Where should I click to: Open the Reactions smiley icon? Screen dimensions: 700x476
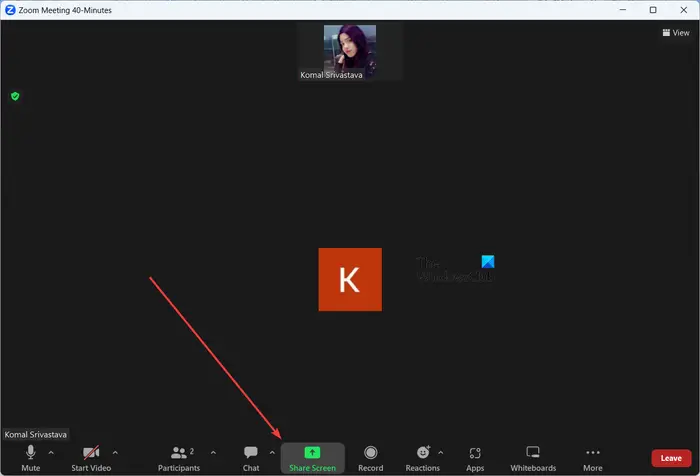(423, 453)
